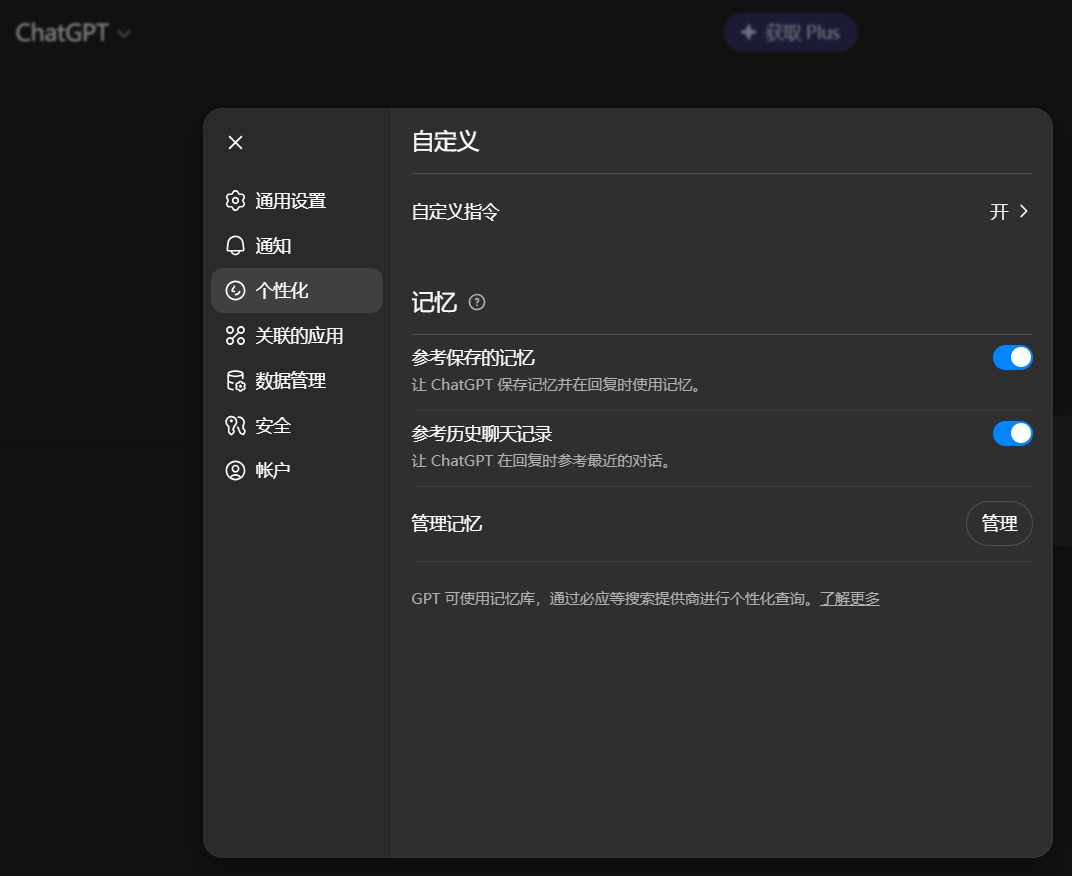Image resolution: width=1072 pixels, height=876 pixels.
Task: Open the 通知 settings tab
Action: (297, 245)
